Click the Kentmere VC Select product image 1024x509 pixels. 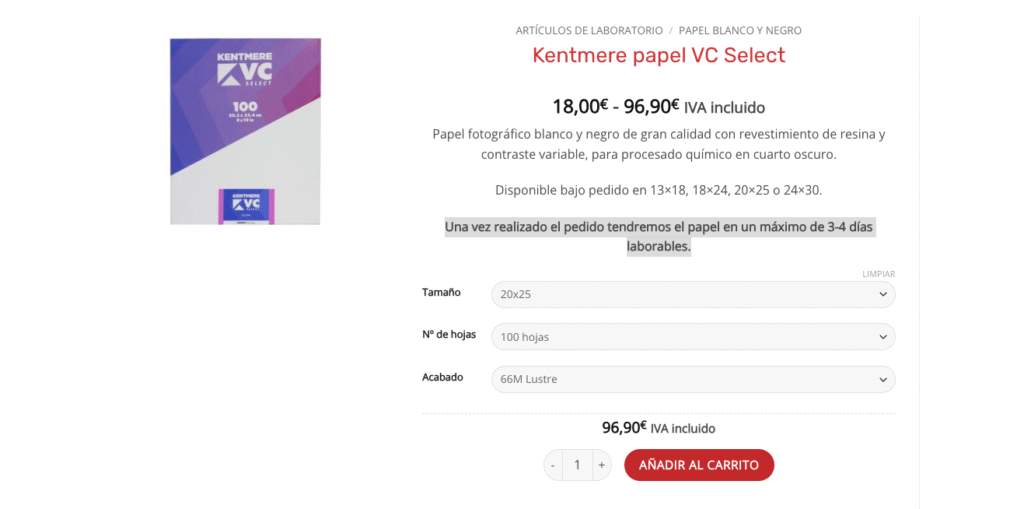pos(245,131)
